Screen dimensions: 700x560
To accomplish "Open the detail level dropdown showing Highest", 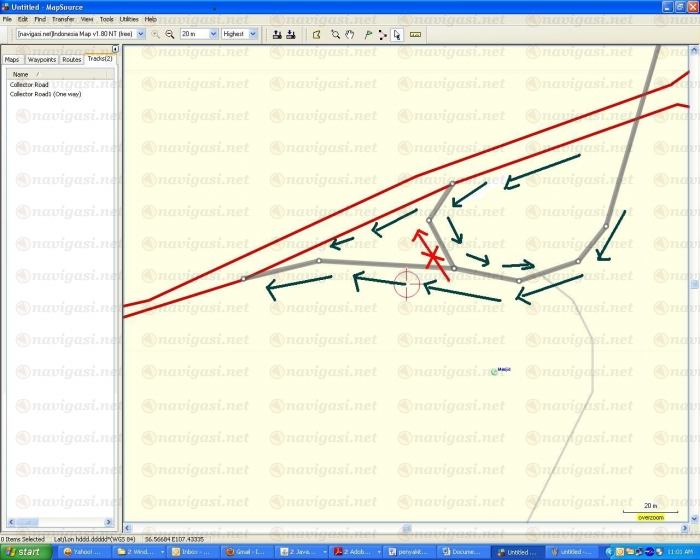I will pyautogui.click(x=252, y=34).
